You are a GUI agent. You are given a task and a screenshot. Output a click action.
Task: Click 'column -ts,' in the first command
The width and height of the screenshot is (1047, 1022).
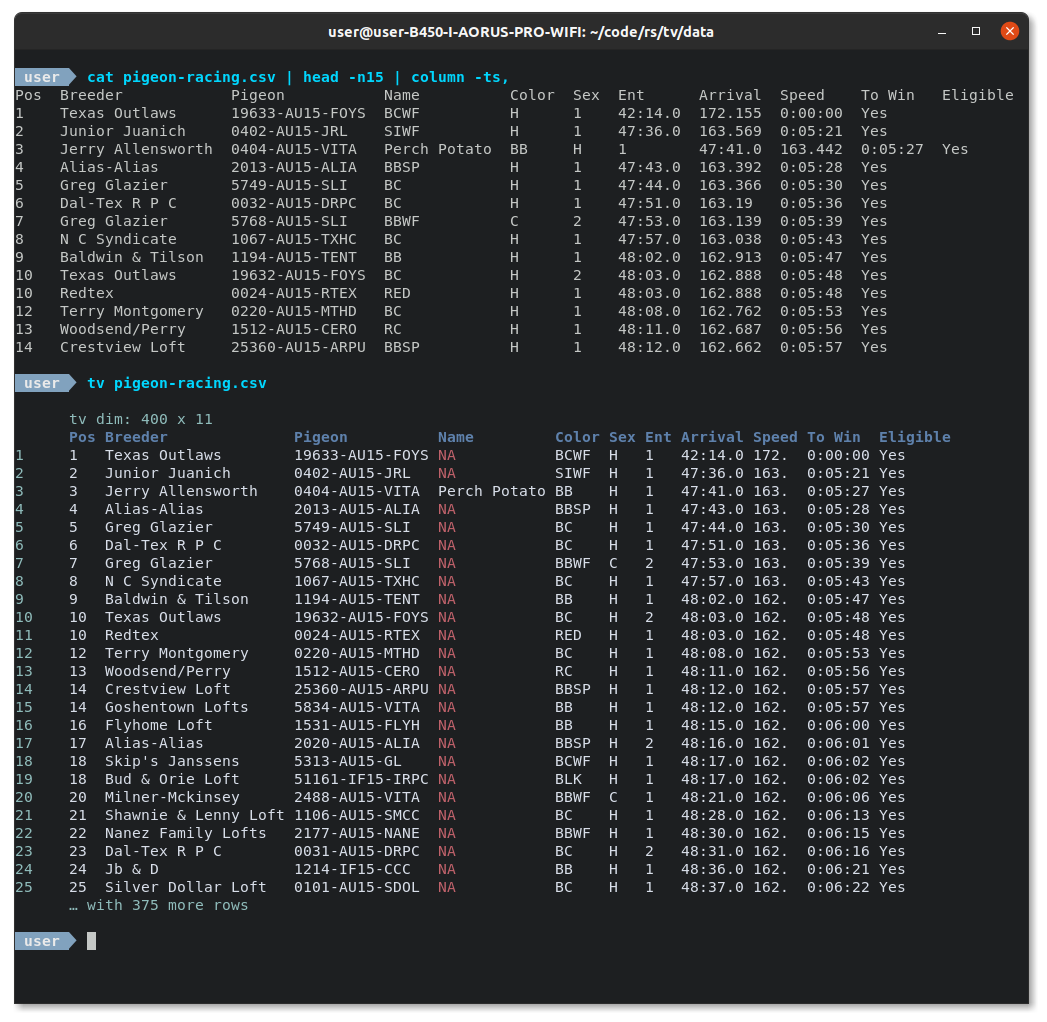460,77
